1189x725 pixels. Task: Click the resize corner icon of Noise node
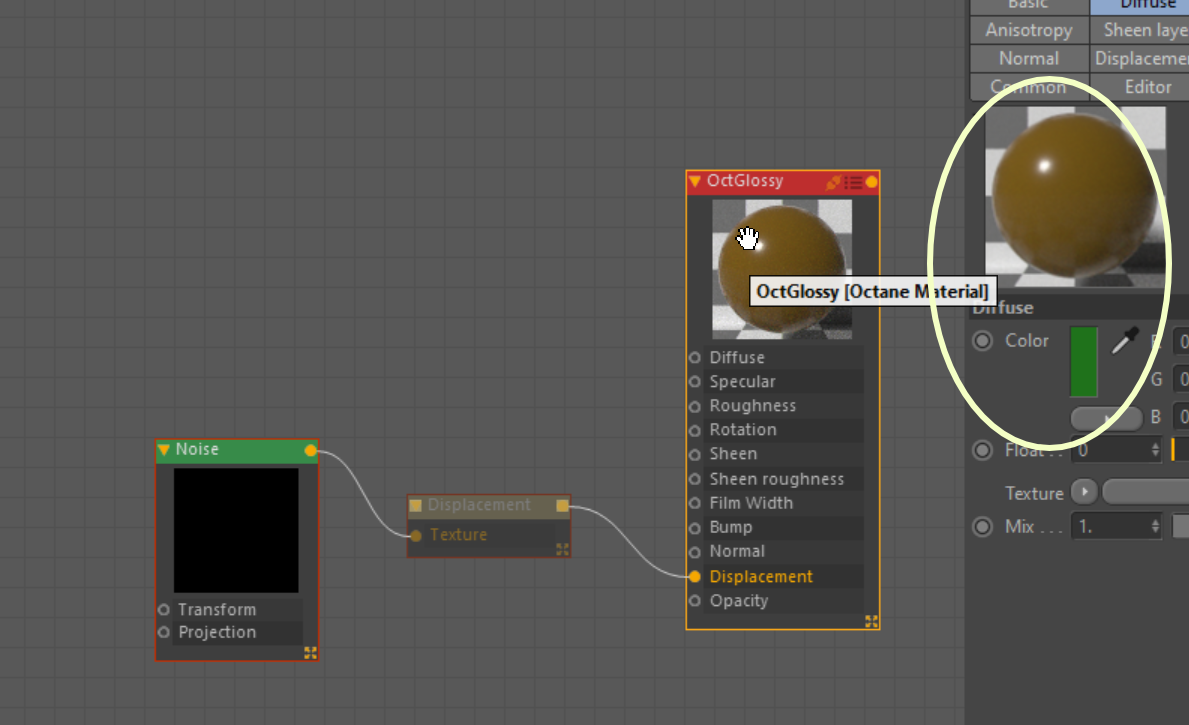tap(310, 652)
